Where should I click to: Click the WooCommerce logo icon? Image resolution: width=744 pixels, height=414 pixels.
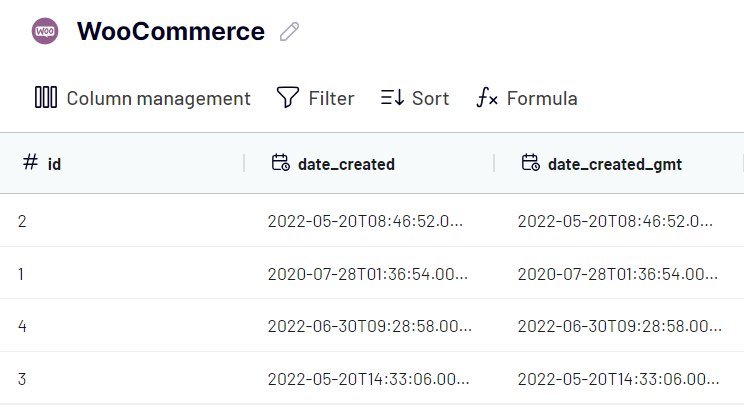[45, 31]
